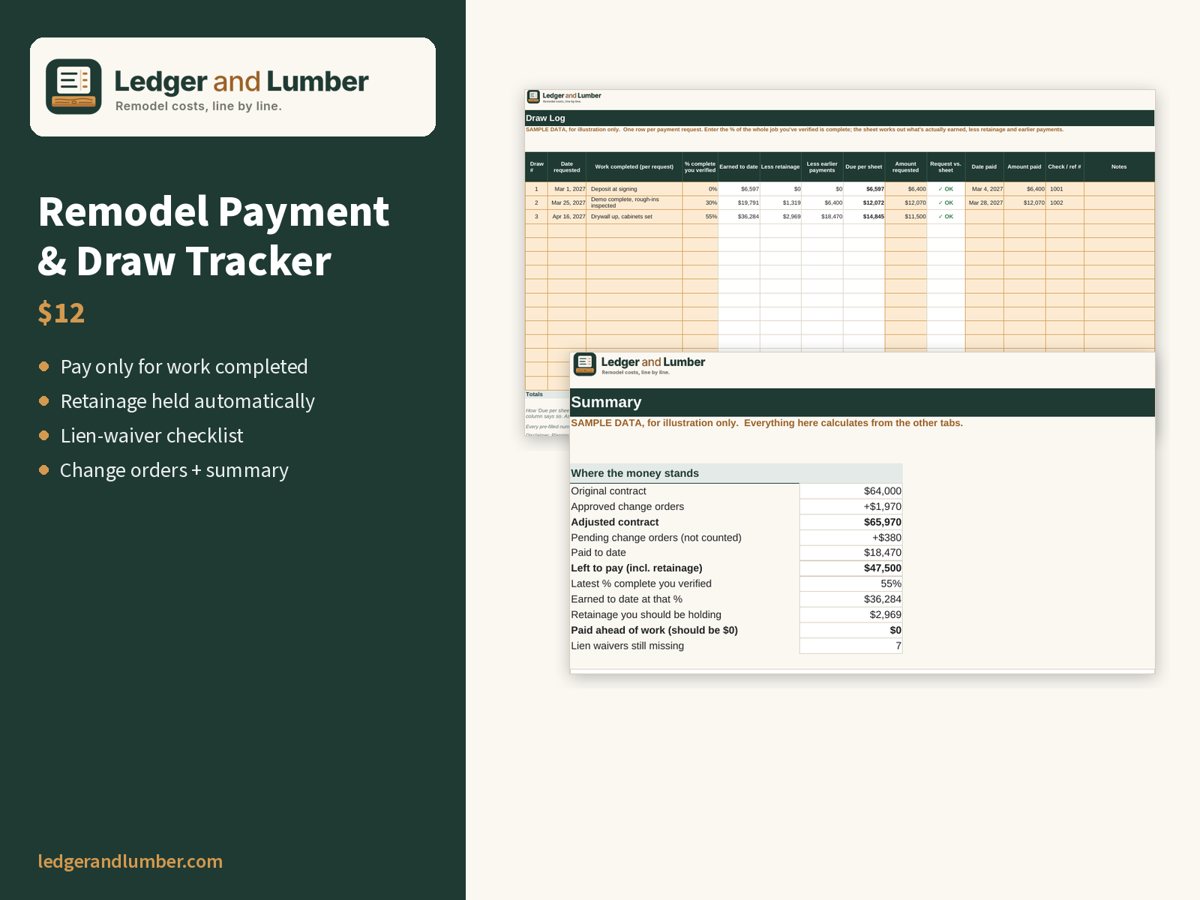Viewport: 1200px width, 900px height.
Task: Select the 'Drywall up, cabinets set' cell
Action: pos(634,217)
